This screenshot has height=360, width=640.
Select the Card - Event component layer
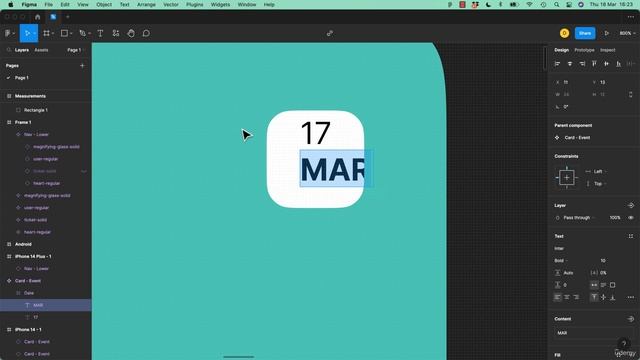coord(28,281)
